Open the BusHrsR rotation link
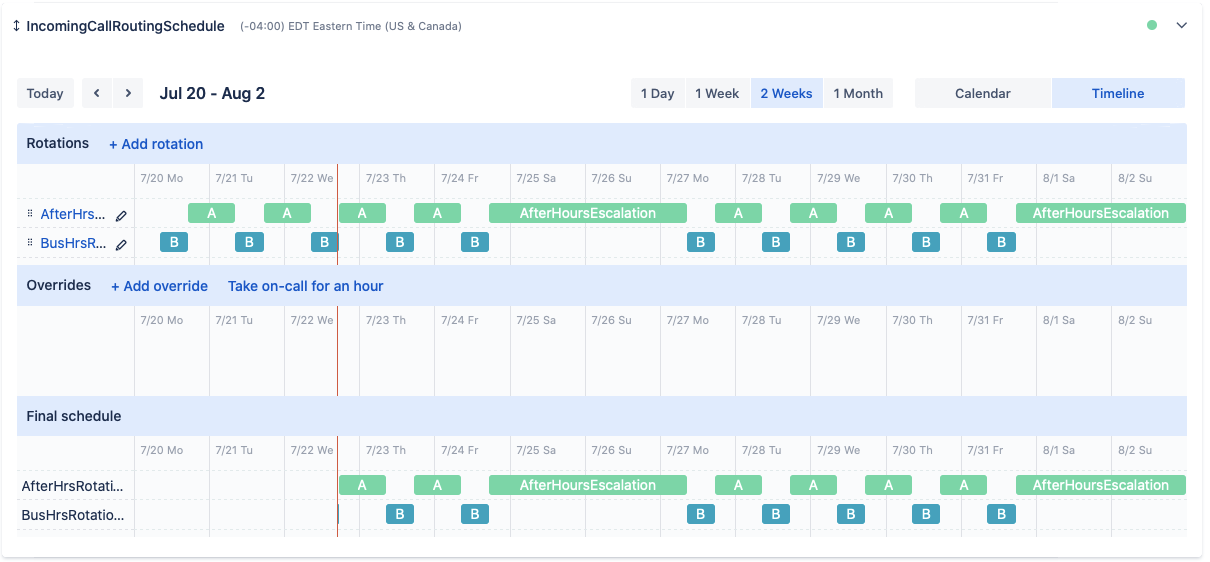The width and height of the screenshot is (1210, 562). coord(73,243)
